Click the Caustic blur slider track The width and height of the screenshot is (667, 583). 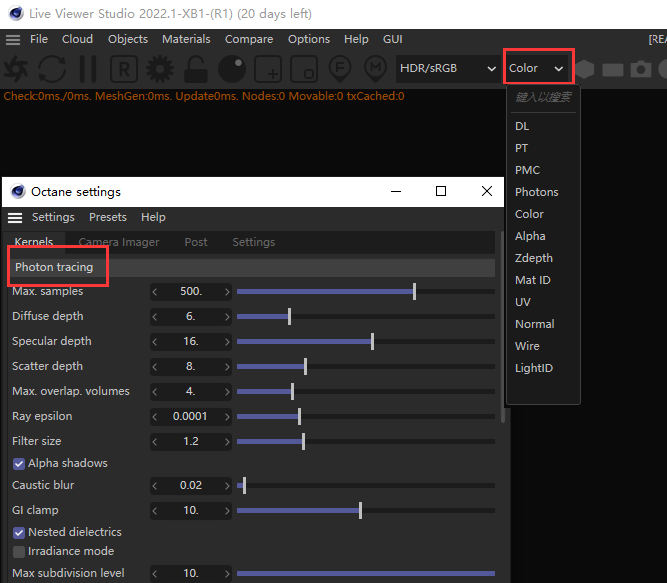coord(366,486)
